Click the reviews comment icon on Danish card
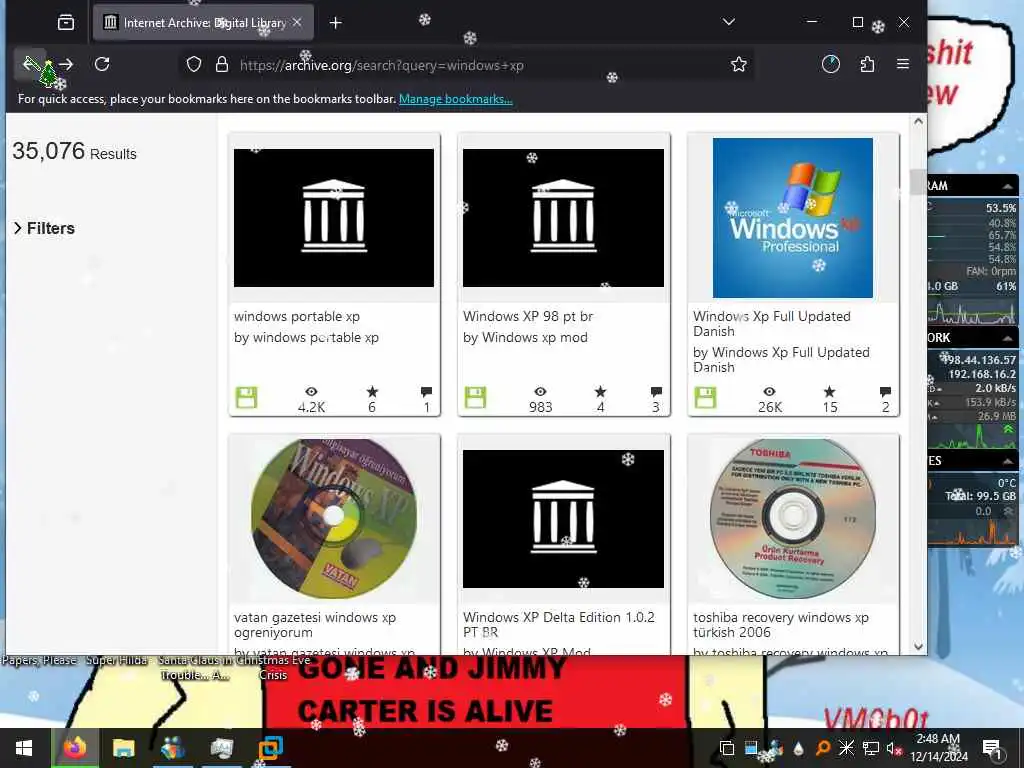1024x768 pixels. point(886,392)
